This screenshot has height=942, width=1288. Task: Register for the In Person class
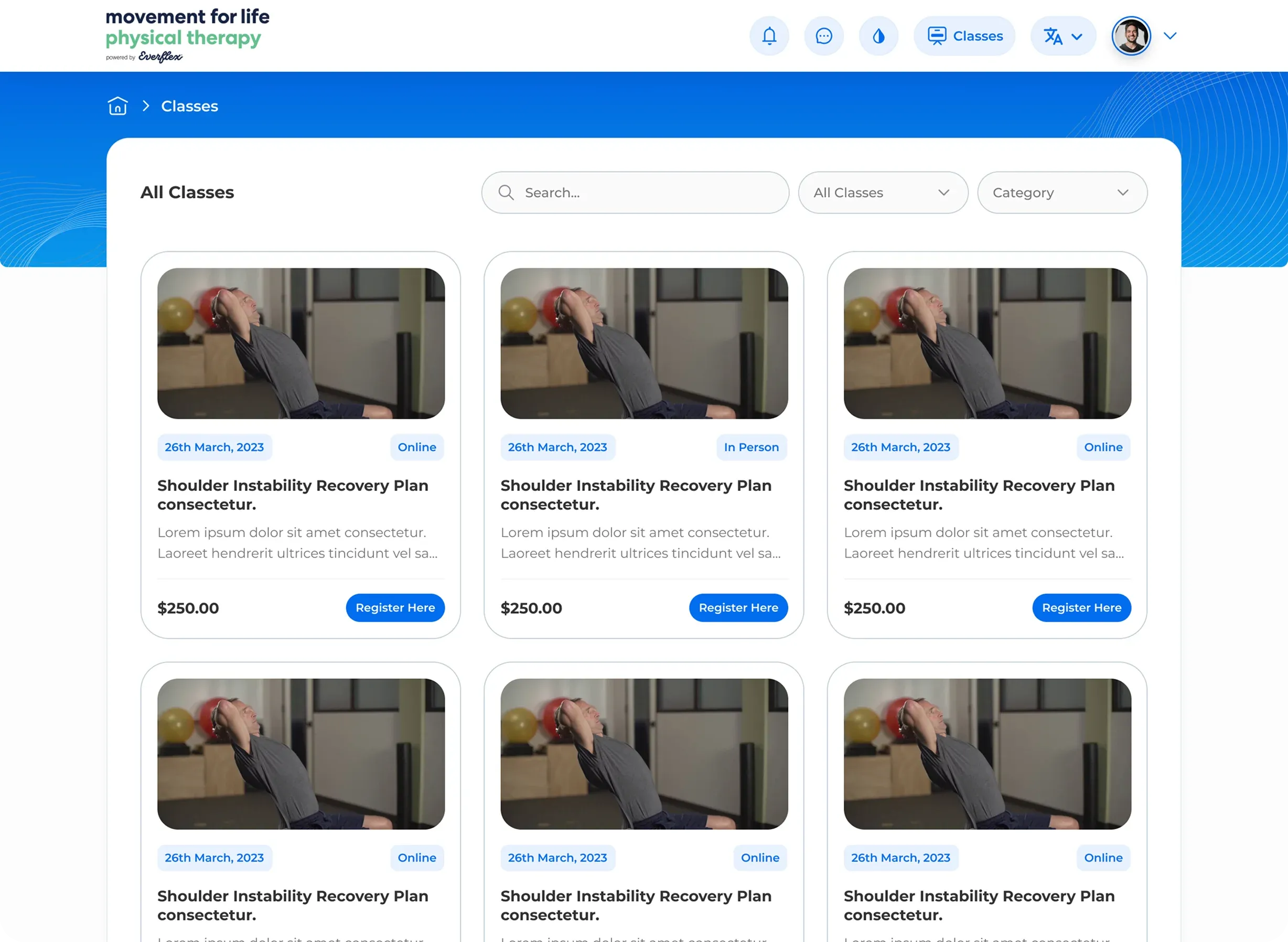tap(738, 607)
